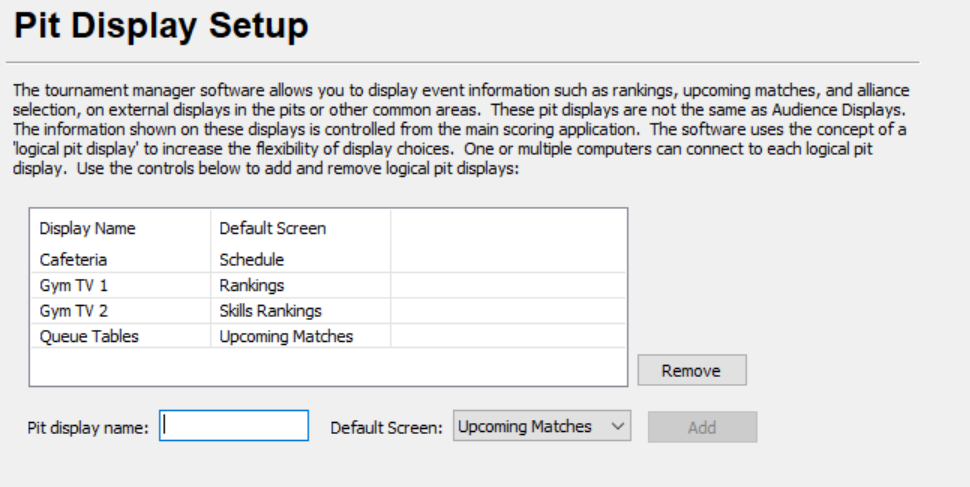
Task: Click empty third column cell in Cafeteria row
Action: pyautogui.click(x=507, y=260)
